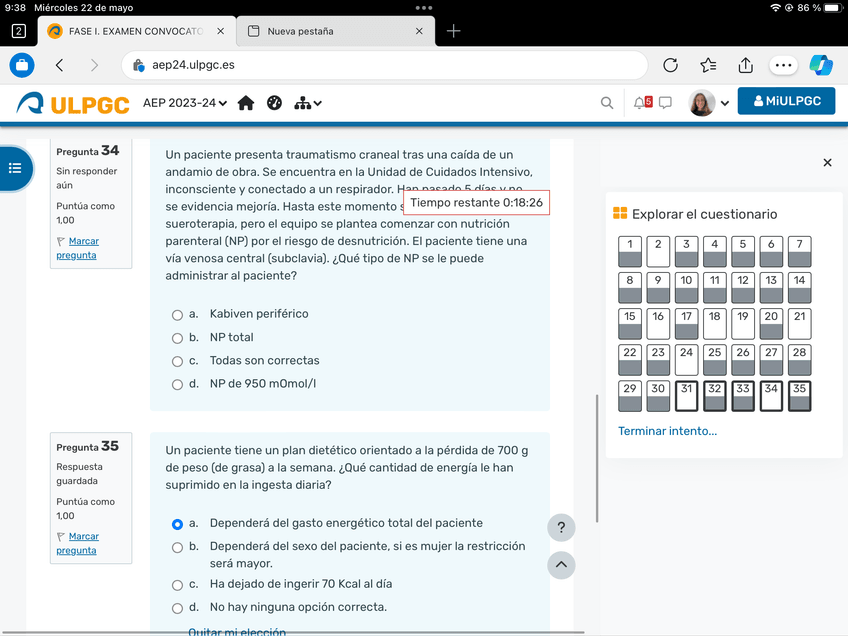848x636 pixels.
Task: Open the tab overview showing 2 tabs
Action: (x=18, y=31)
